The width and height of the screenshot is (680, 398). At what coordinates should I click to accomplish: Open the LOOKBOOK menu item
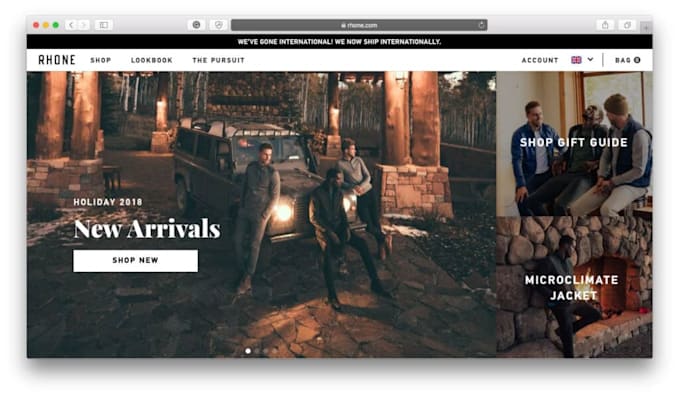tap(152, 60)
